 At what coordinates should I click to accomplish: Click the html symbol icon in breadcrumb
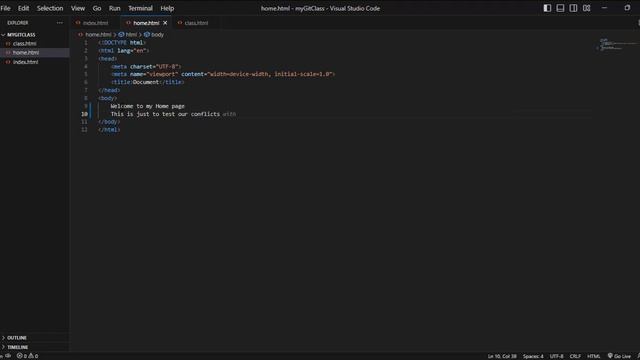[x=121, y=35]
